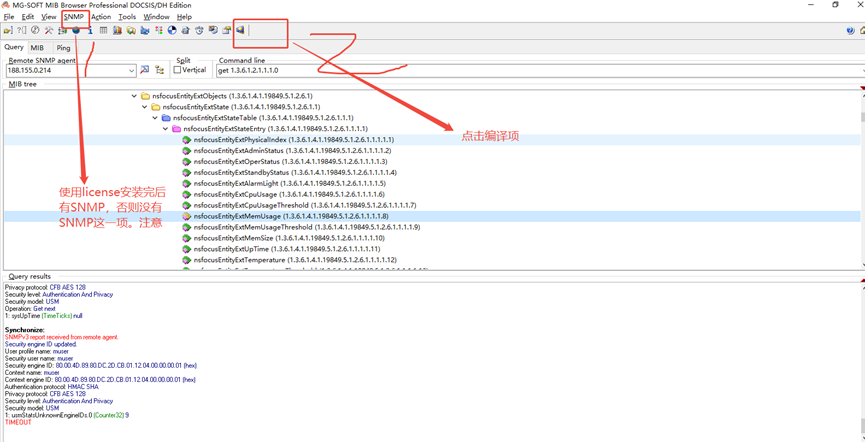Click the globe icon in the toolbar
Viewport: 865px width, 442px height.
click(x=76, y=30)
